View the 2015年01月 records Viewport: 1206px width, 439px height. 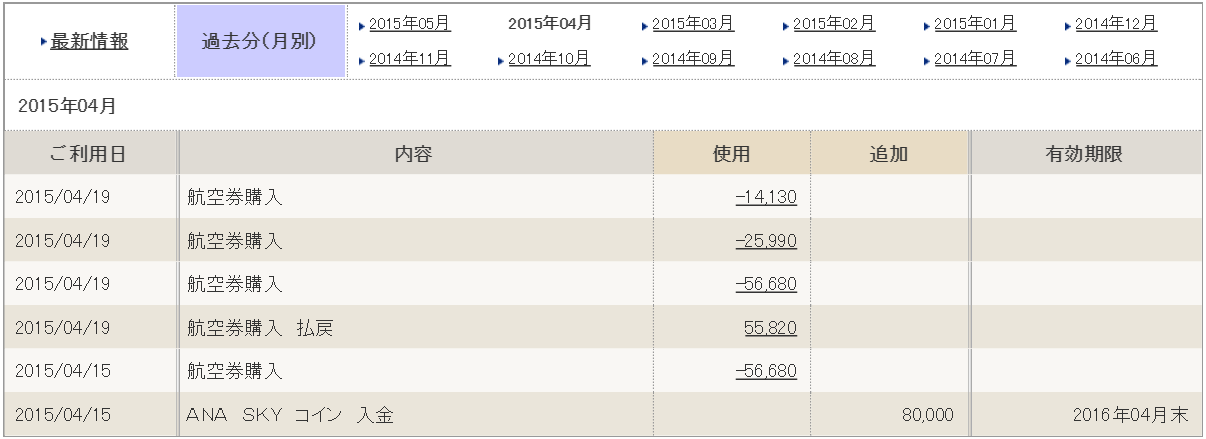975,23
